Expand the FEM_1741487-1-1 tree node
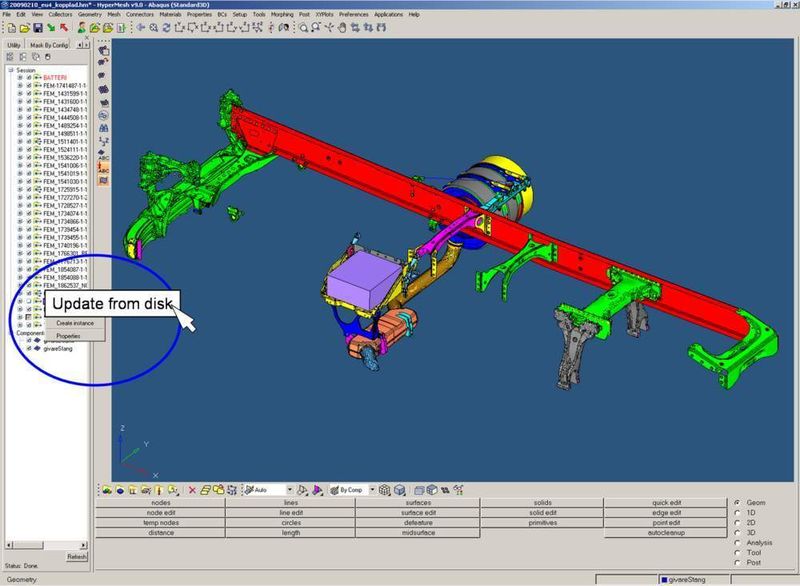Image resolution: width=800 pixels, height=586 pixels. click(x=19, y=87)
